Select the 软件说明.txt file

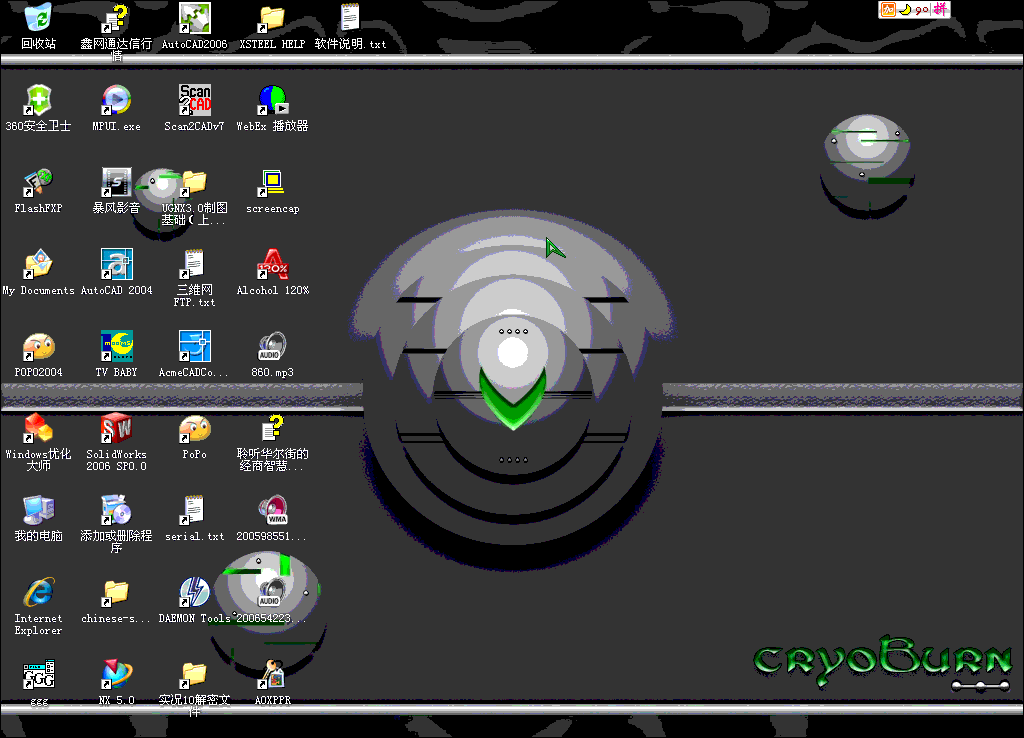coord(350,18)
